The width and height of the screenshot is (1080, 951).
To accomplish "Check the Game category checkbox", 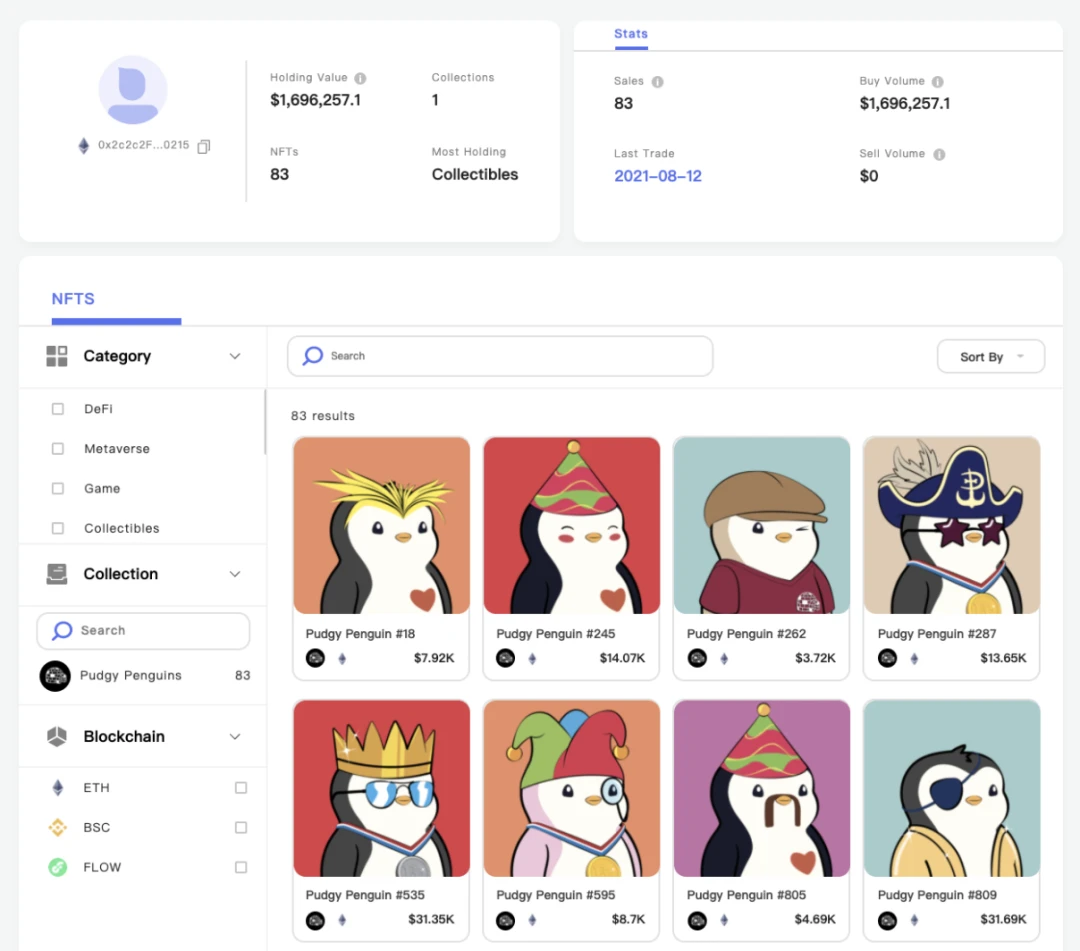I will pyautogui.click(x=58, y=488).
